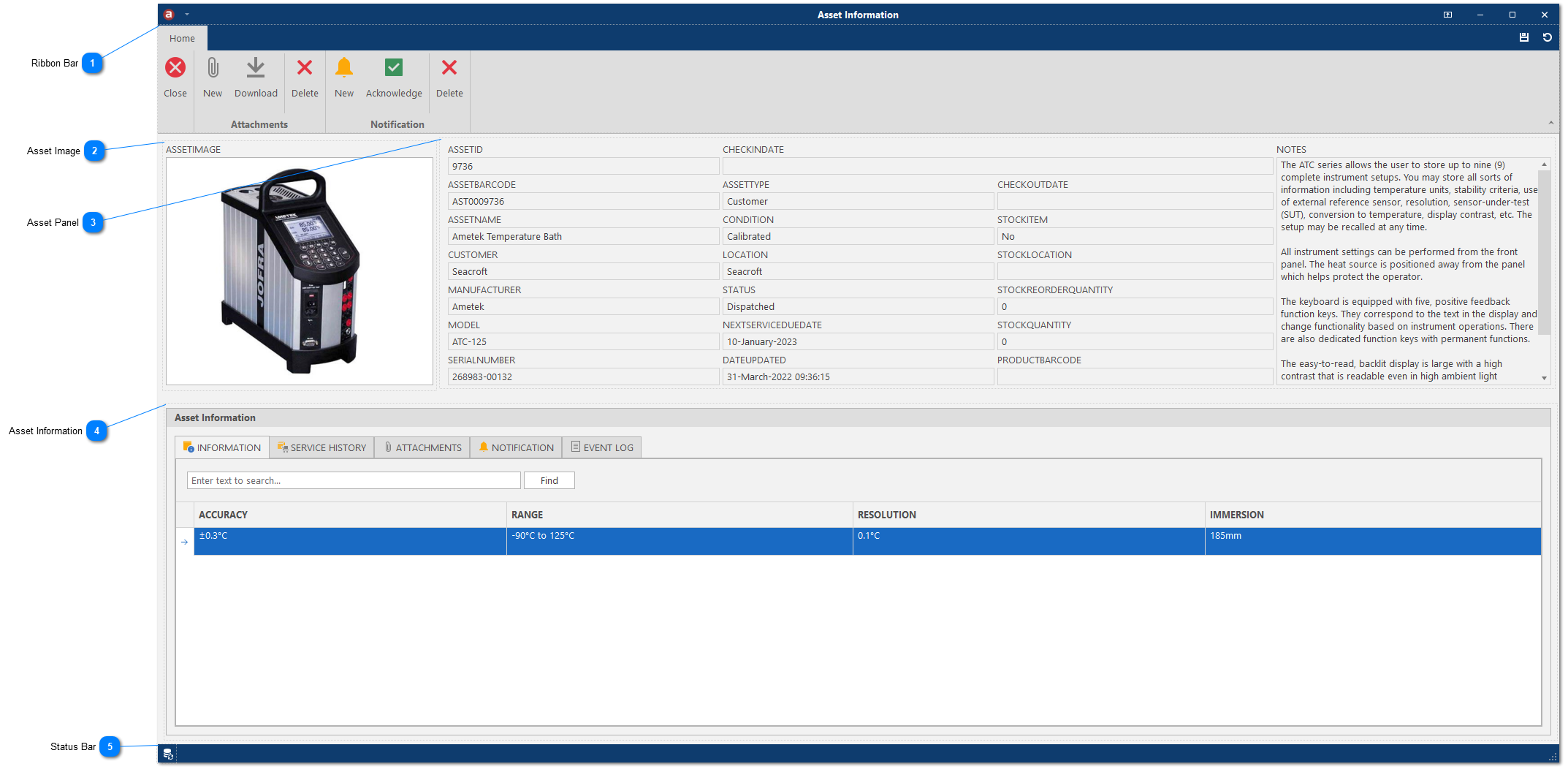The image size is (1568, 772).
Task: Click the CUSTOMER field Seacroft
Action: tap(583, 271)
